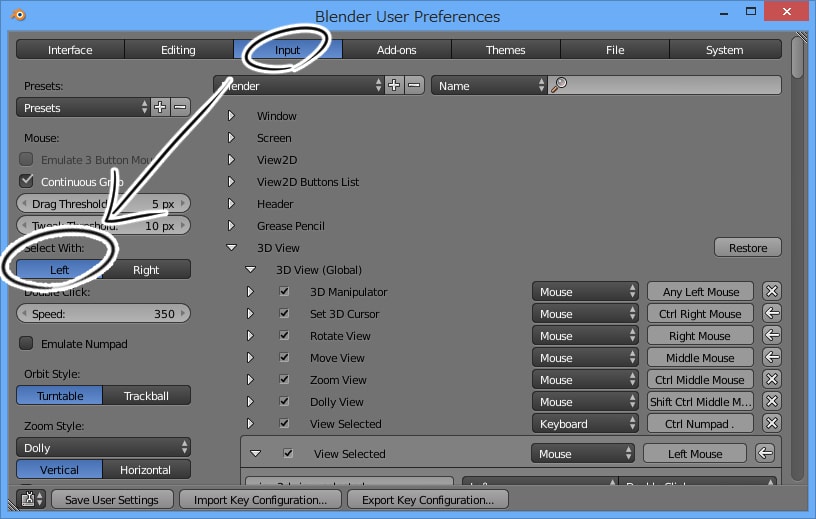
Task: Expand View2D Buttons List category
Action: click(x=232, y=181)
